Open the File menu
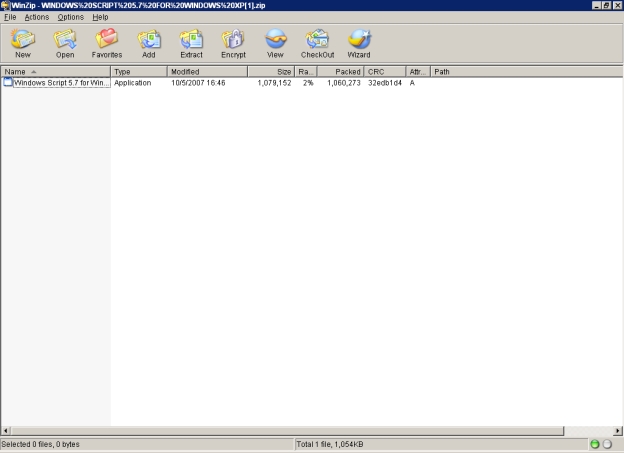The width and height of the screenshot is (624, 453). 10,17
